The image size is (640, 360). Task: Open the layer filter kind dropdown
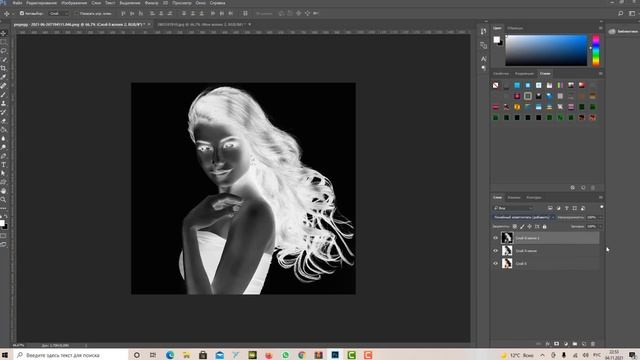pyautogui.click(x=513, y=208)
